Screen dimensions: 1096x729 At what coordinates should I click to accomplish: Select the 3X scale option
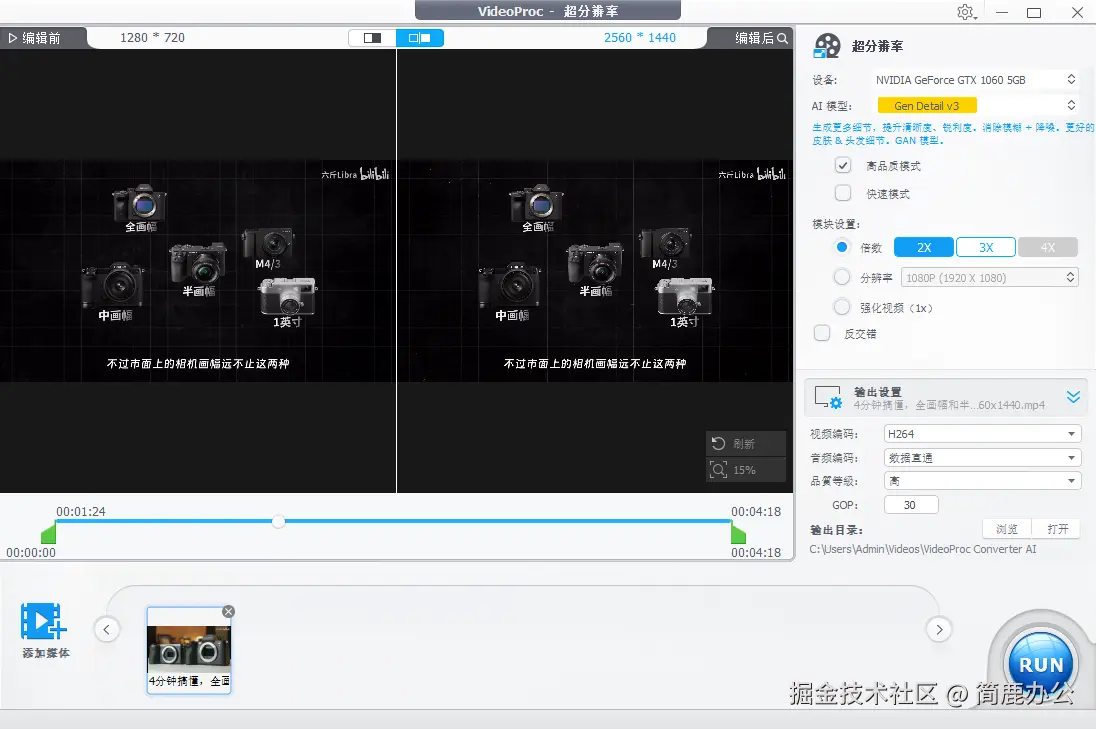pyautogui.click(x=986, y=246)
